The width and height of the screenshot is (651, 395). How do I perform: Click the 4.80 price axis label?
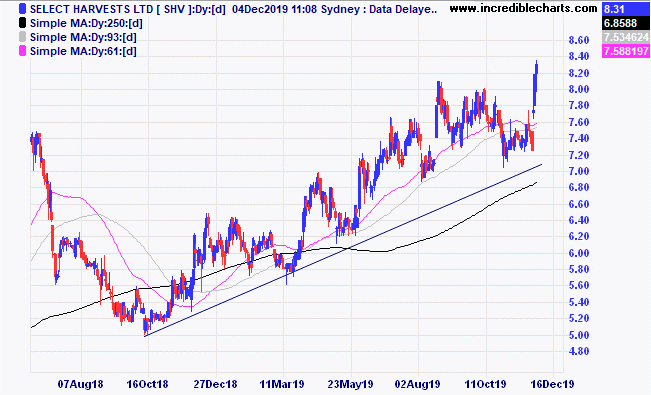point(579,351)
